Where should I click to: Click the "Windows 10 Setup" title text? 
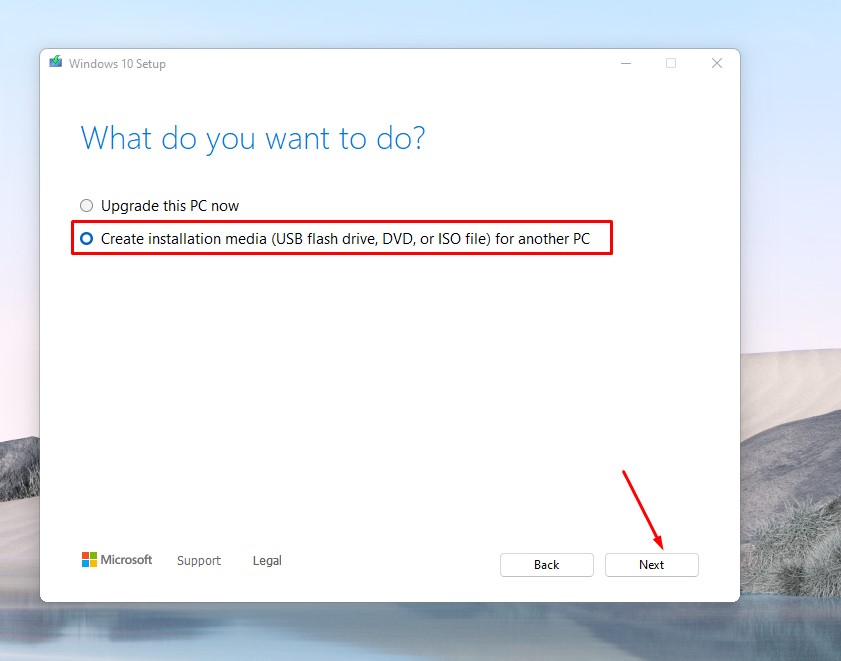pyautogui.click(x=117, y=64)
